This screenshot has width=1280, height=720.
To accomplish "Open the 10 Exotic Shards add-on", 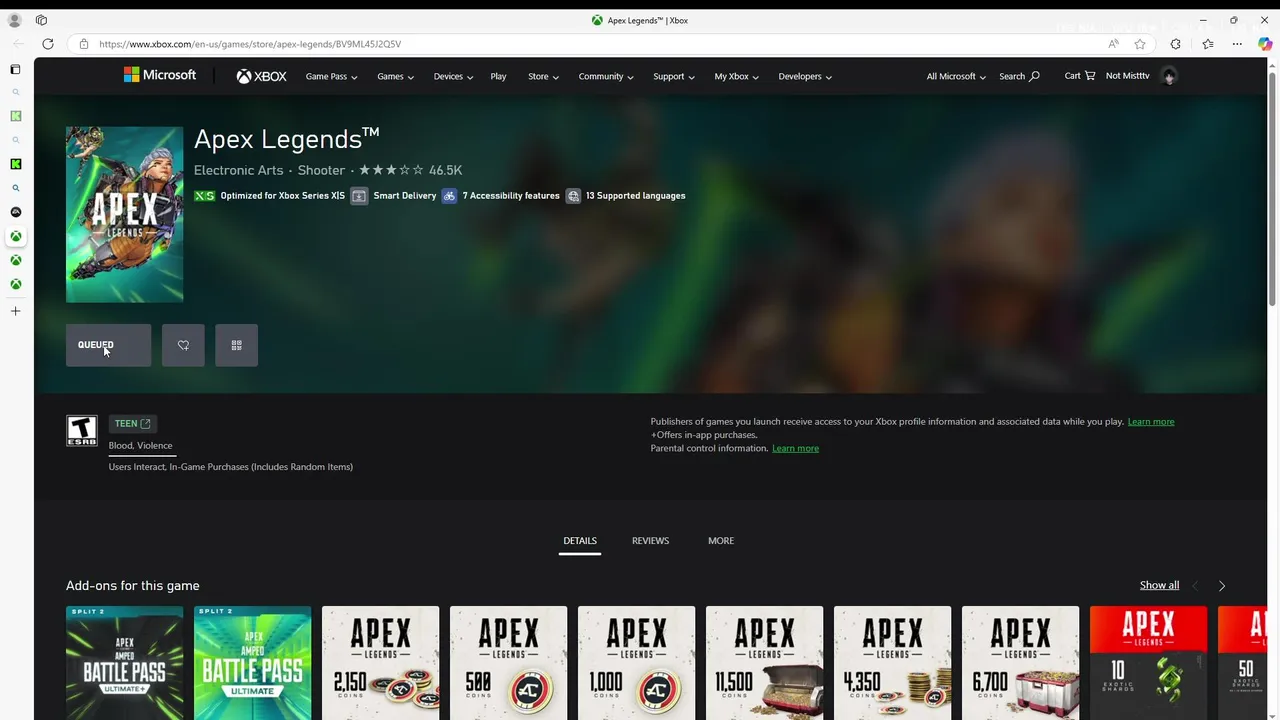I will pos(1148,663).
